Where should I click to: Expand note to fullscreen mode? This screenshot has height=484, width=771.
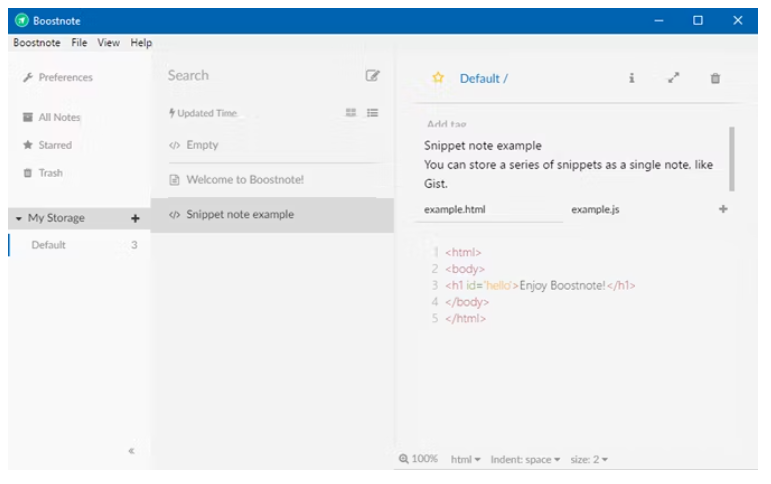tap(673, 78)
